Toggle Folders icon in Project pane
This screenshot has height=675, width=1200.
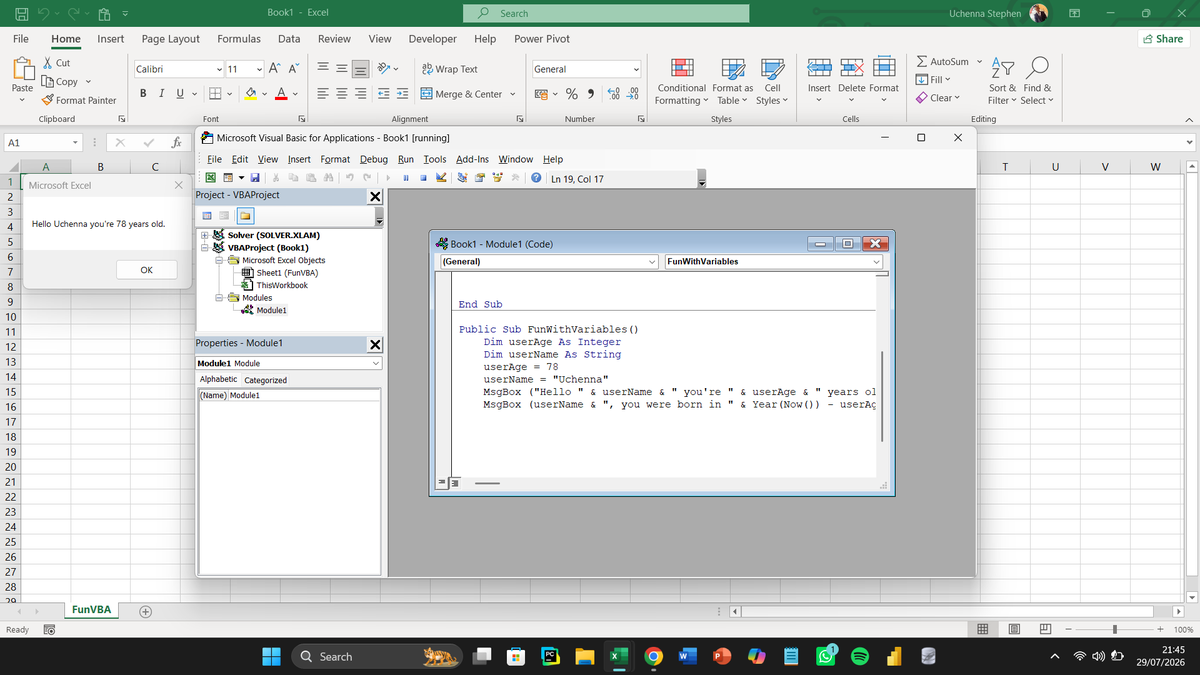point(244,216)
